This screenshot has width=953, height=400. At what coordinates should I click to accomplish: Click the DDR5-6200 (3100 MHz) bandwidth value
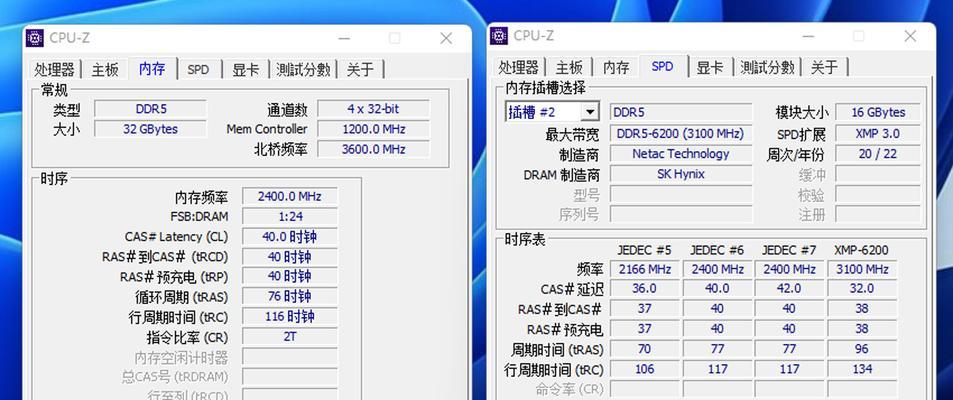[681, 134]
